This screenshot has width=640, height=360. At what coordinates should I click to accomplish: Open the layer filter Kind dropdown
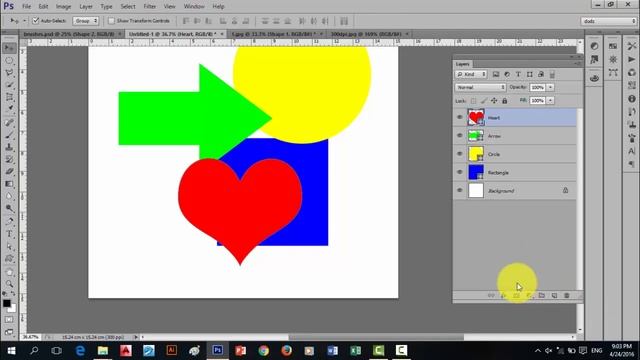coord(471,74)
